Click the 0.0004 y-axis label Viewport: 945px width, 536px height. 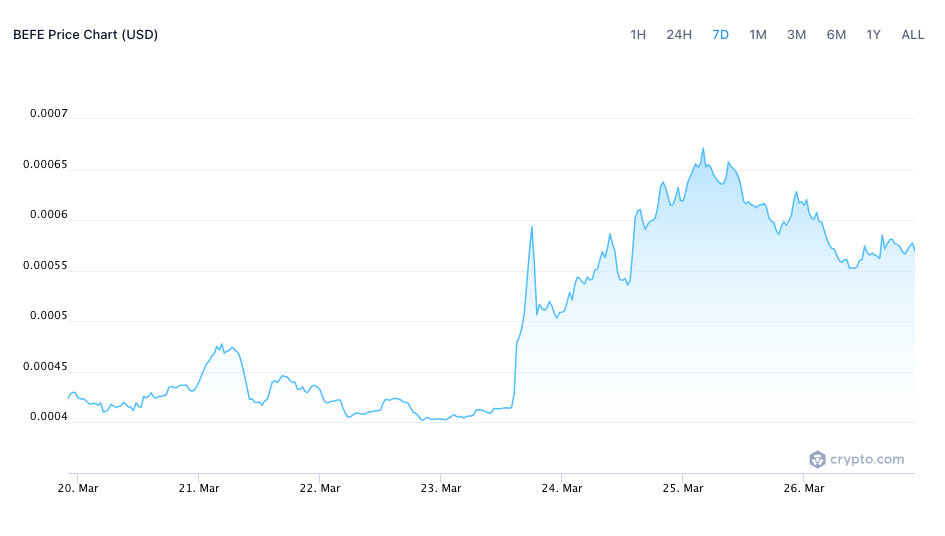49,417
